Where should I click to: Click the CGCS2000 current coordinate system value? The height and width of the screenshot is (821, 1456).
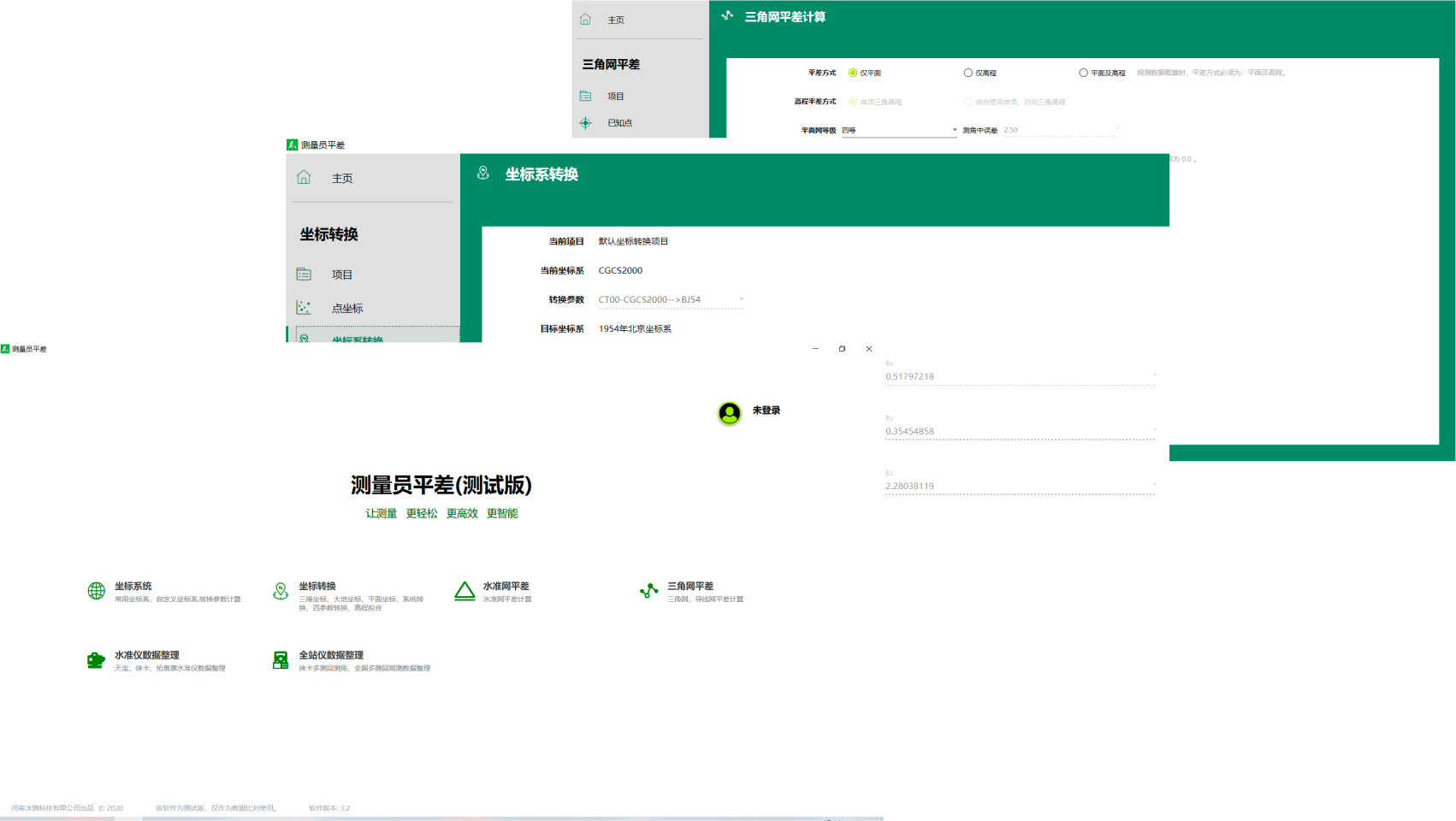pos(620,270)
